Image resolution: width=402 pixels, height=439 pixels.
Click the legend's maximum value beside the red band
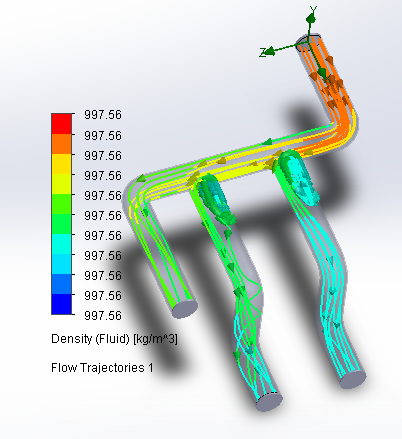103,115
